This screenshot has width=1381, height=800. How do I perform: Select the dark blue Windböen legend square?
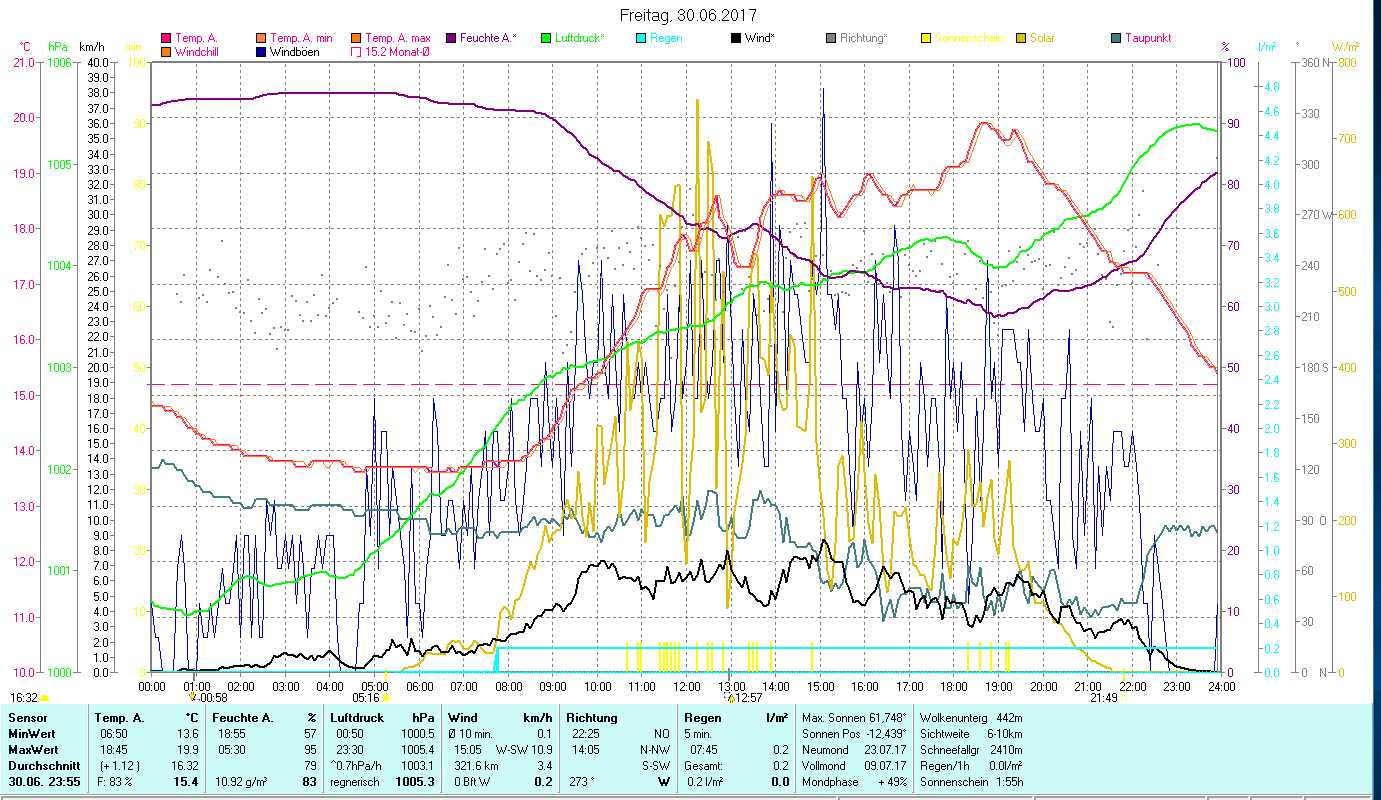click(261, 52)
